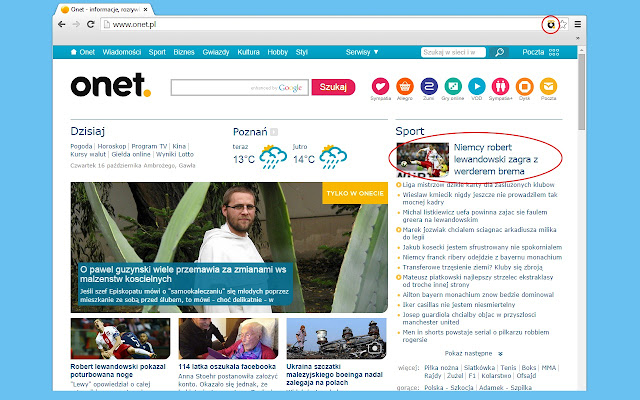Reload the page with the refresh icon
Image resolution: width=640 pixels, height=400 pixels.
91,24
